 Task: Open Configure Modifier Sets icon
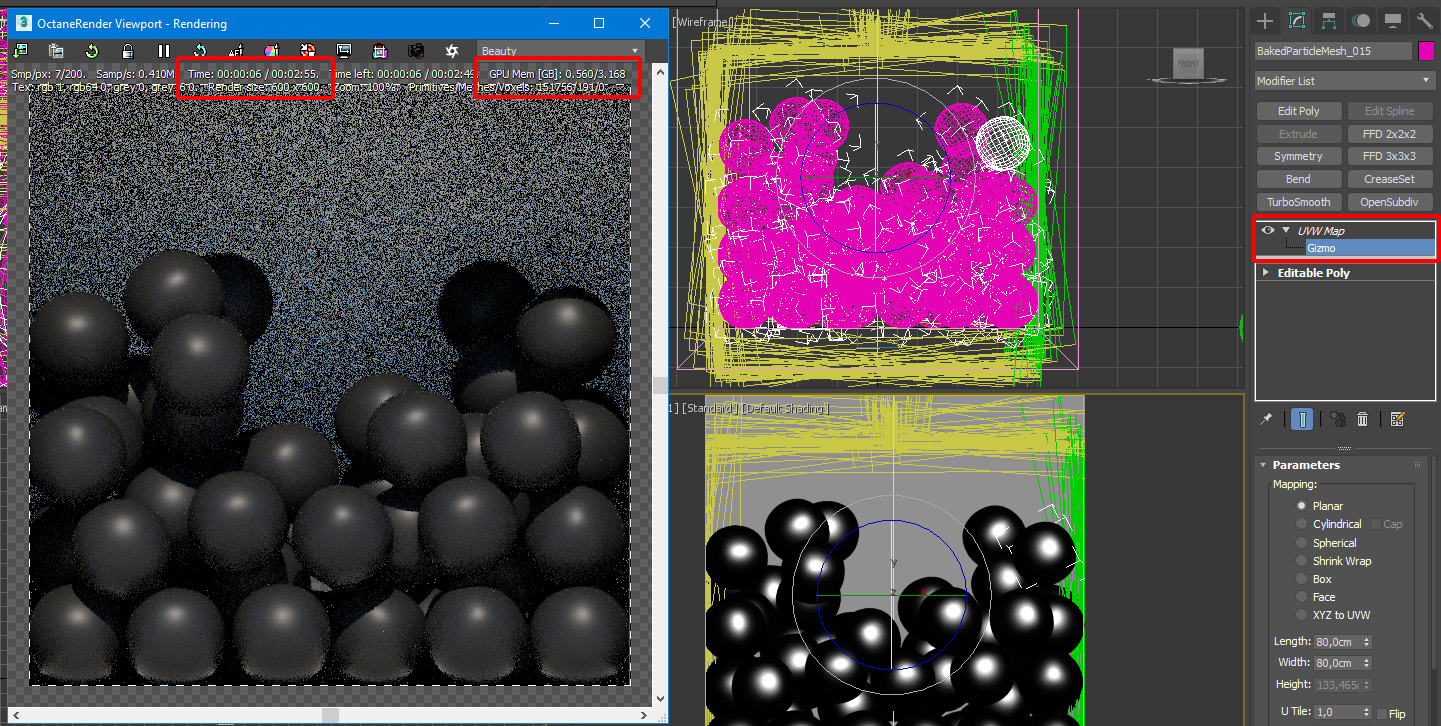[x=1398, y=419]
